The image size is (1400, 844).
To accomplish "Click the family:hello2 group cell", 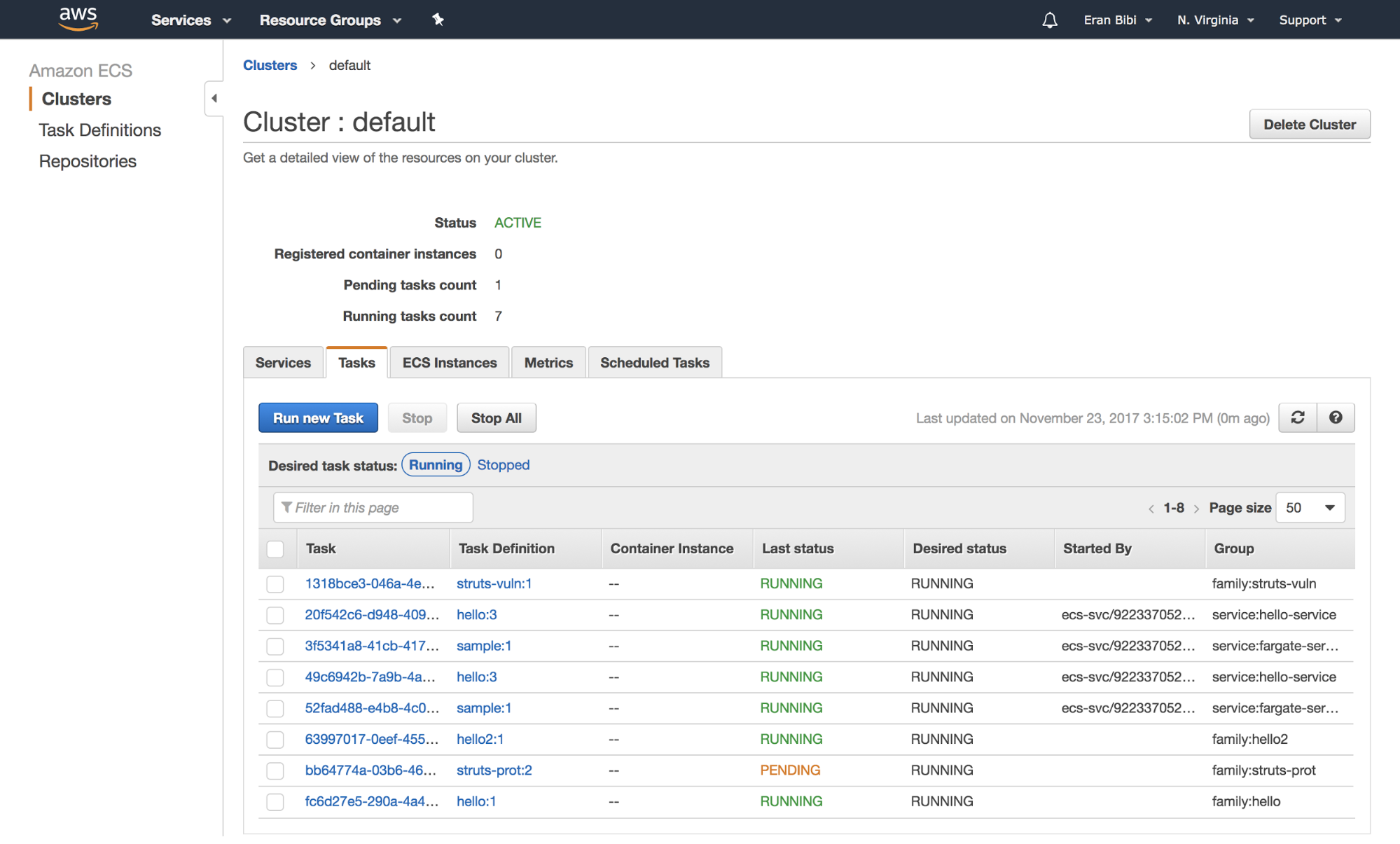I will point(1249,739).
